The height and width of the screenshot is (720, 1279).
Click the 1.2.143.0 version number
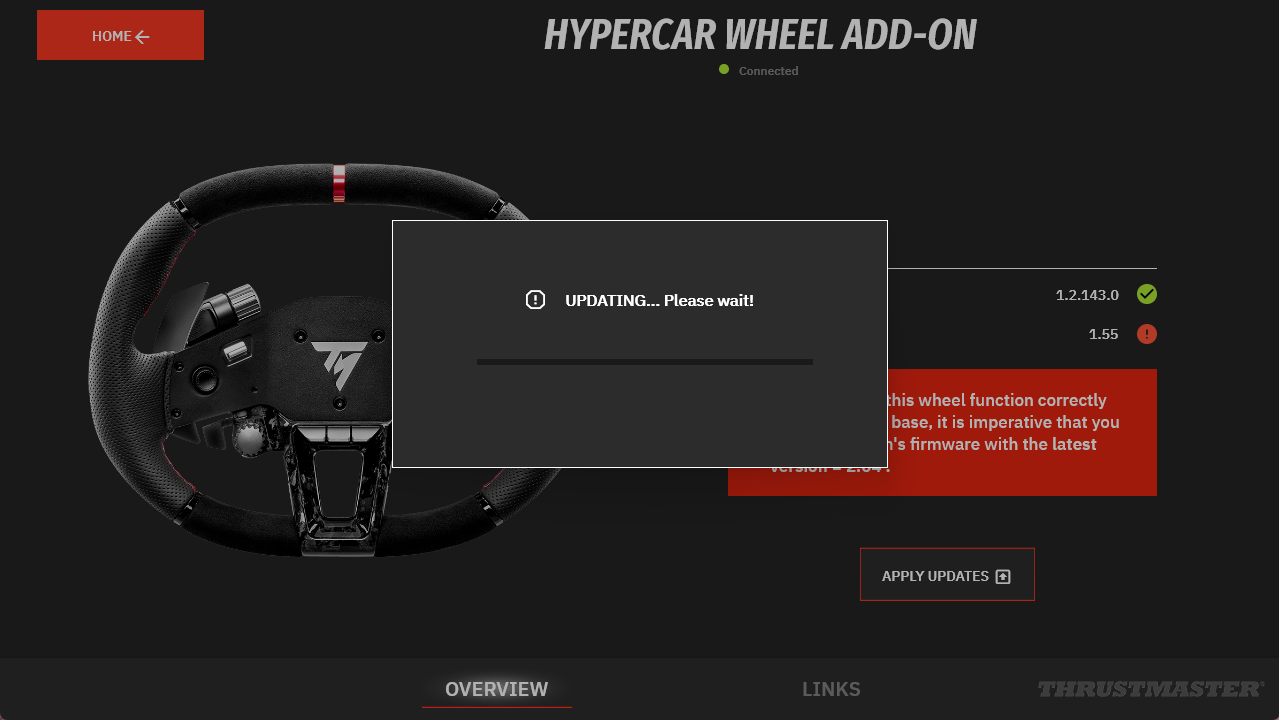pos(1087,295)
